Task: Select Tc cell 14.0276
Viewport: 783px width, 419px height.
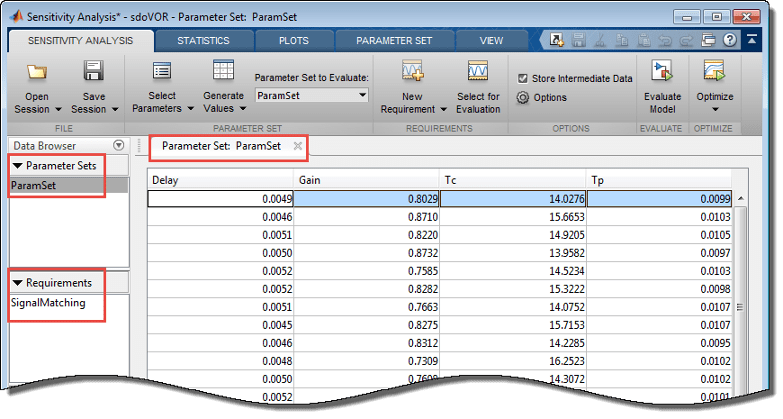Action: (512, 199)
